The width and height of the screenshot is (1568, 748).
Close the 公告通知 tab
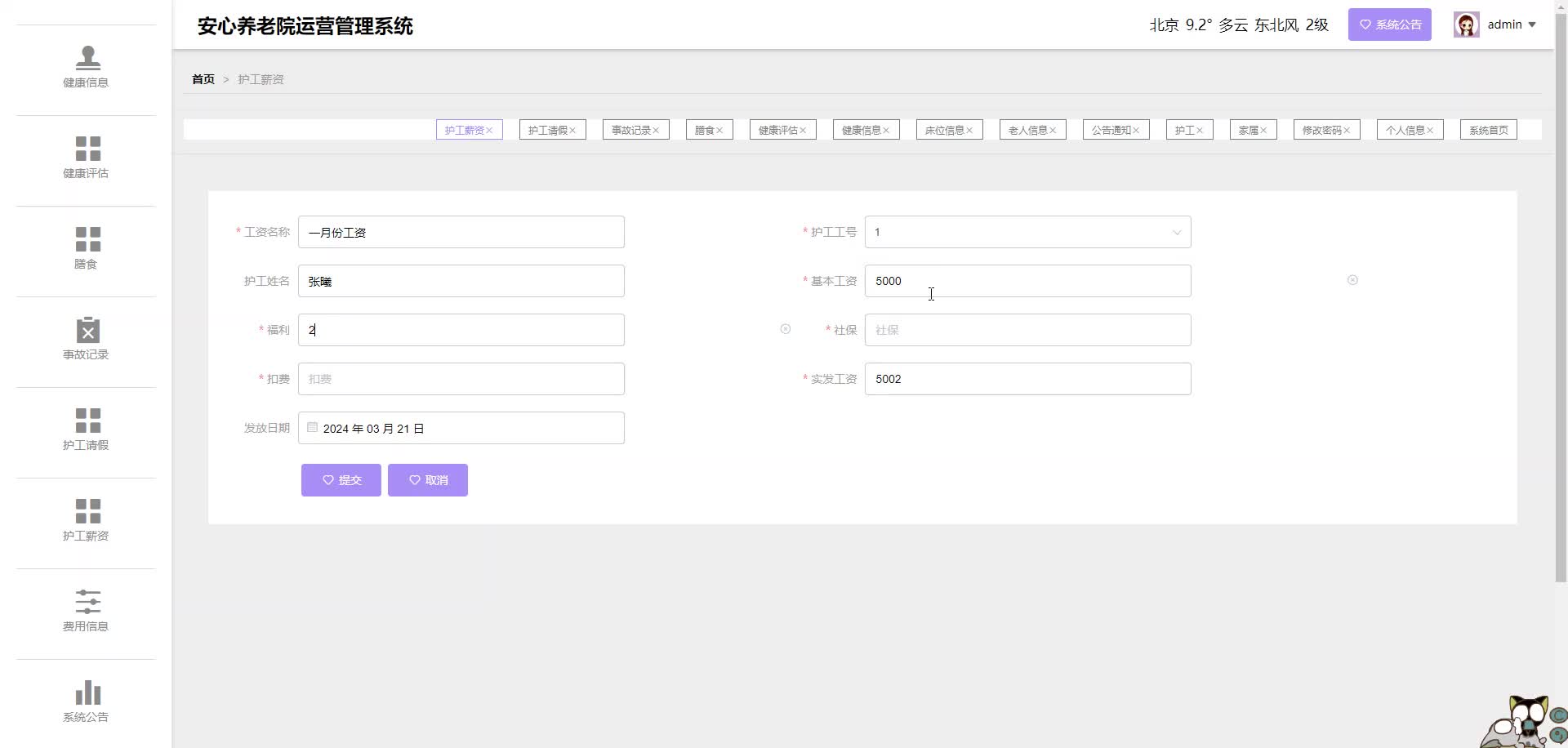pyautogui.click(x=1136, y=131)
